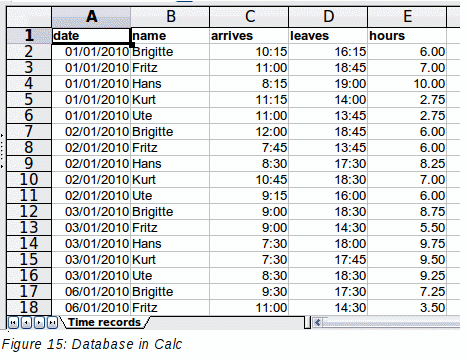The width and height of the screenshot is (467, 363).
Task: Select row 18 header
Action: (x=29, y=308)
